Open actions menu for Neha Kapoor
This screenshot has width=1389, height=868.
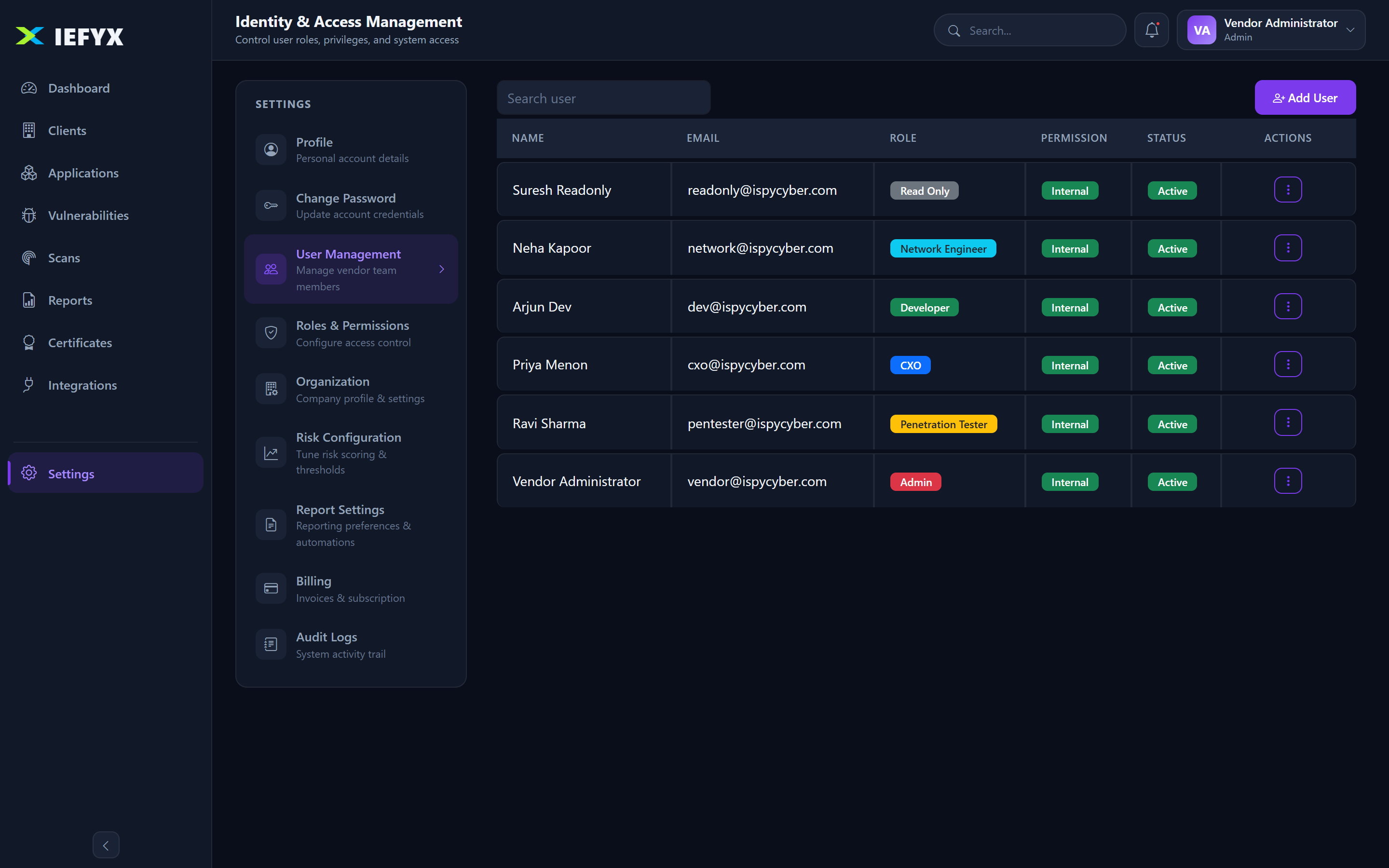pos(1288,248)
